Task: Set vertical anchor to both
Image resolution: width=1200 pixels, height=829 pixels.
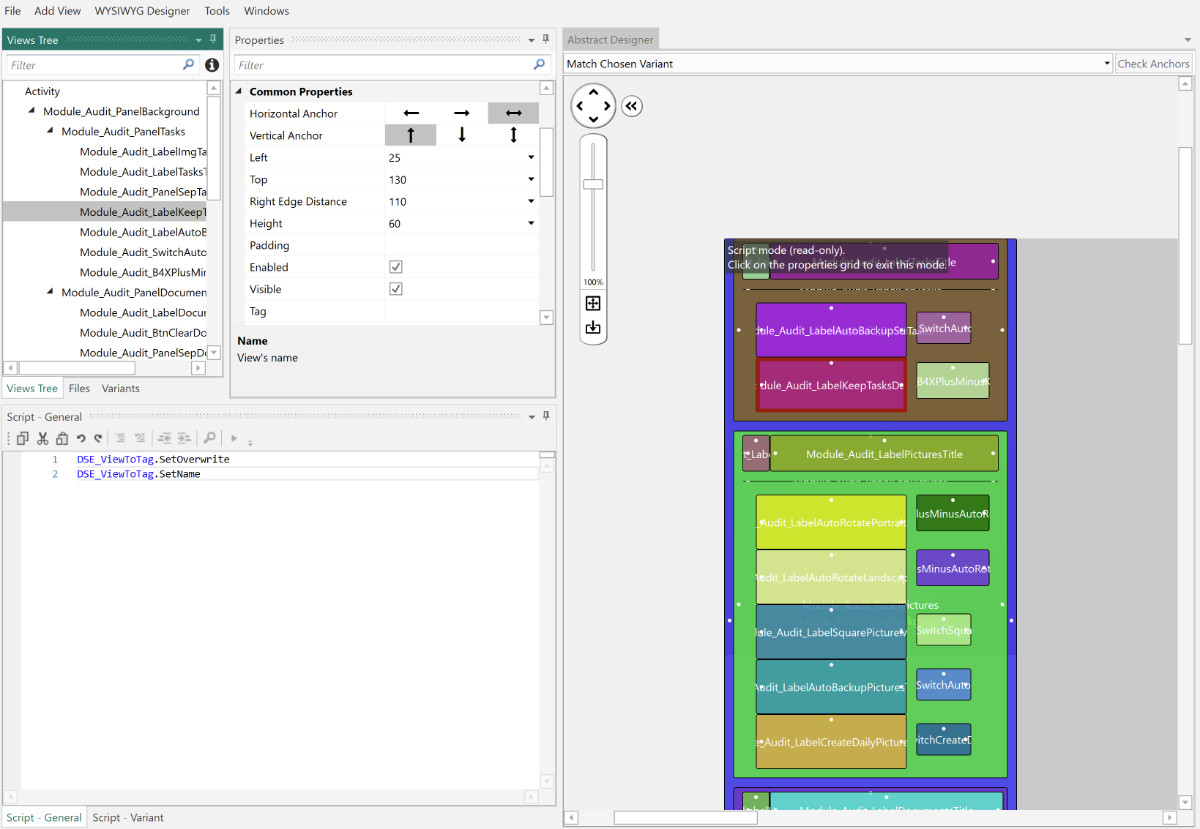Action: (x=513, y=135)
